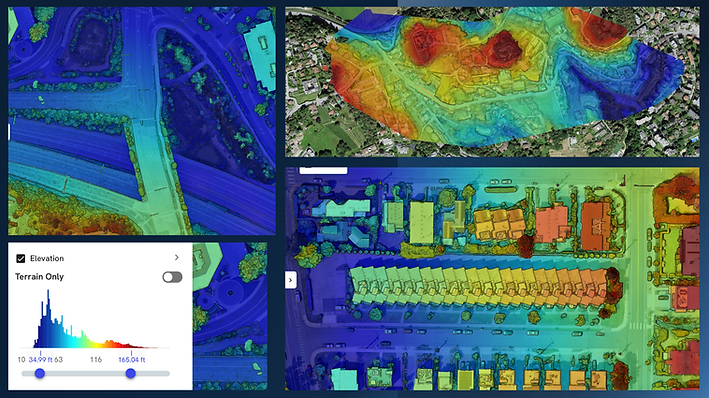Toggle the Terrain Only switch
The height and width of the screenshot is (398, 709).
tap(172, 277)
